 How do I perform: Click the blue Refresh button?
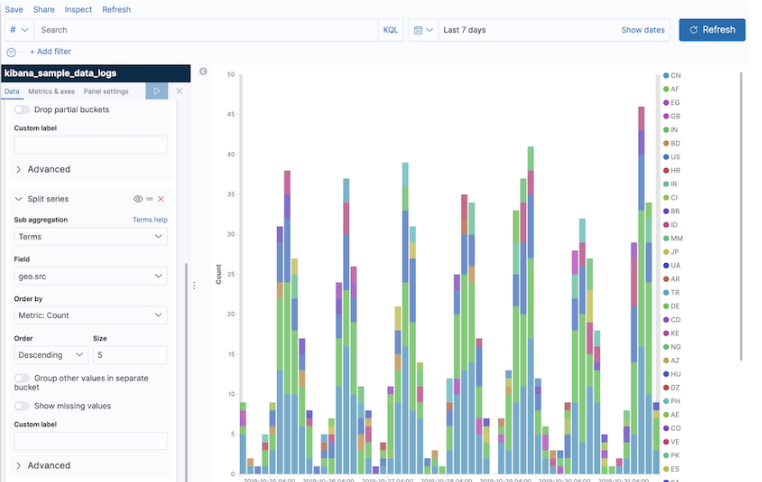coord(712,30)
